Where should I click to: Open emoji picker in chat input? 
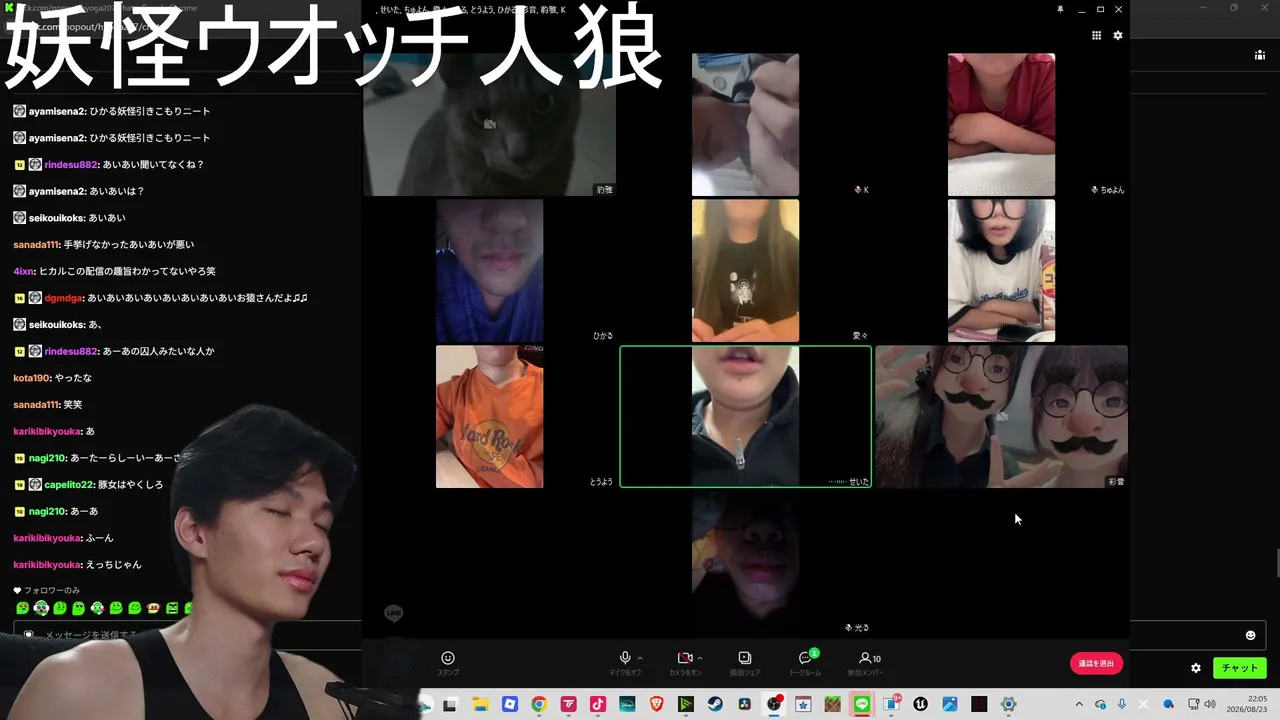pos(1250,635)
